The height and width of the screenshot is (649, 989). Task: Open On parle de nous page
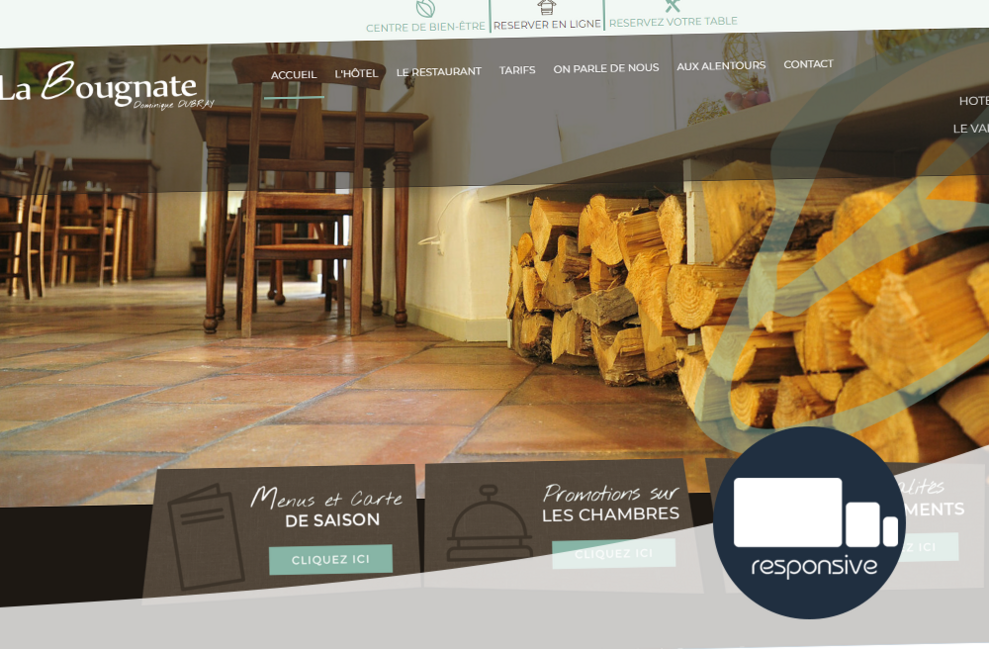(606, 68)
